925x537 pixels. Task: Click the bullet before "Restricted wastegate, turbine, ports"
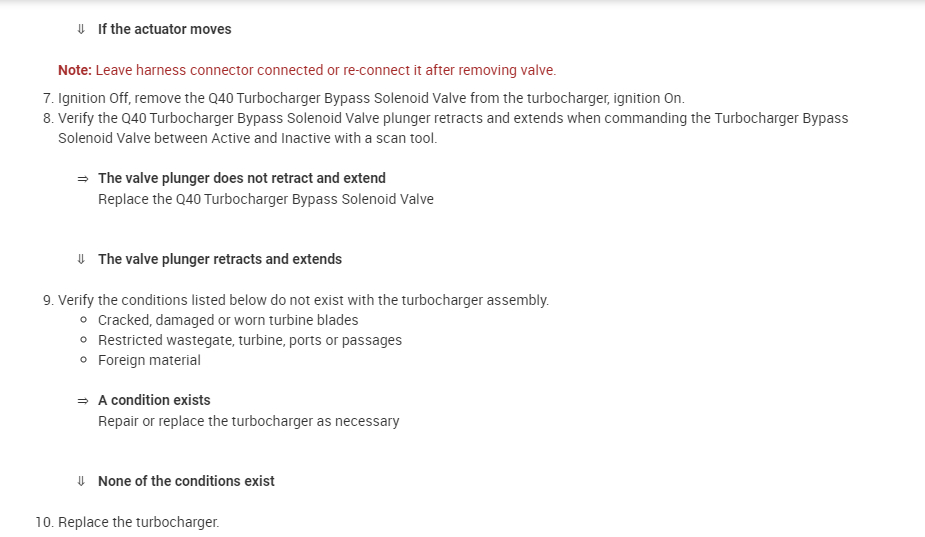(82, 340)
